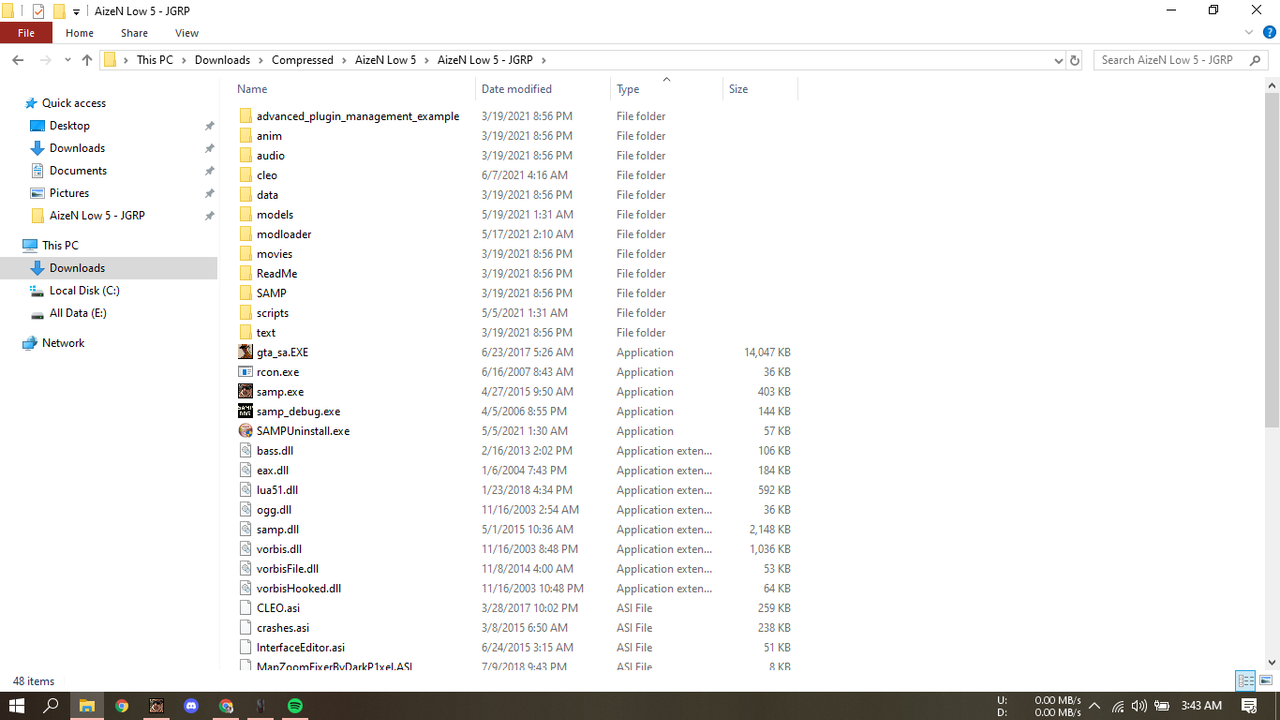
Task: Click the vertical scrollbar thumb
Action: click(1272, 260)
